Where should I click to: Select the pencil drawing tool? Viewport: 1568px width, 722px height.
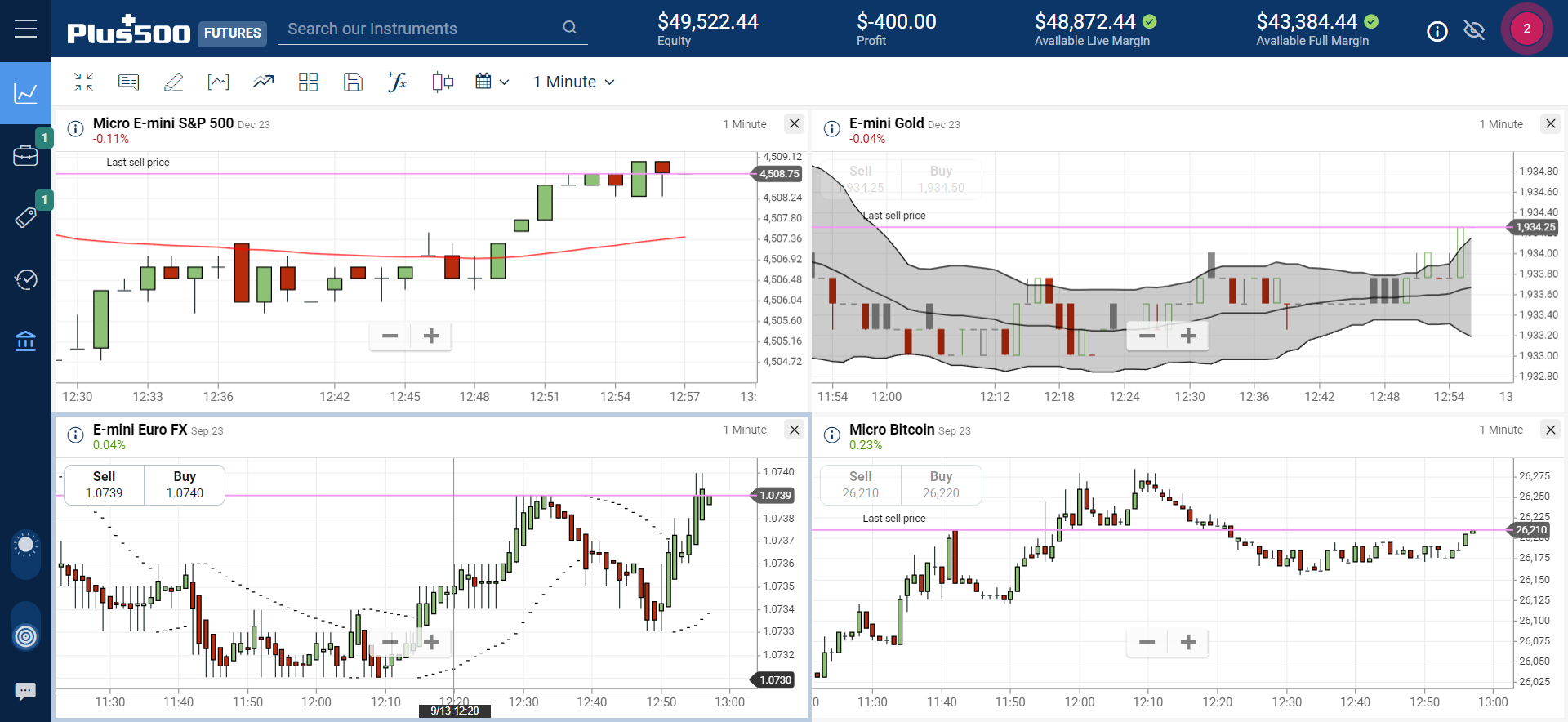tap(173, 82)
